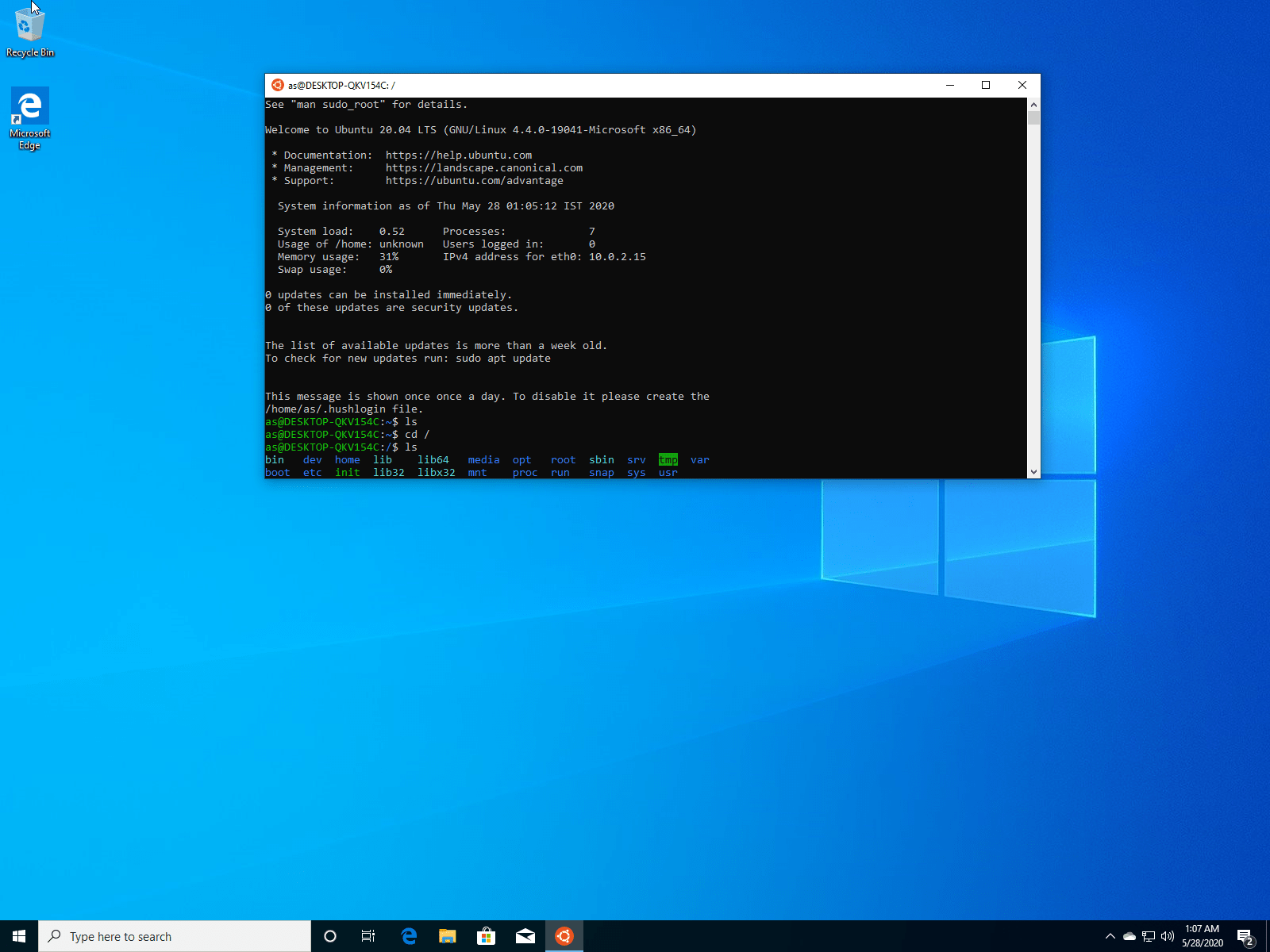
Task: Open the volume speaker tray icon
Action: click(1168, 936)
